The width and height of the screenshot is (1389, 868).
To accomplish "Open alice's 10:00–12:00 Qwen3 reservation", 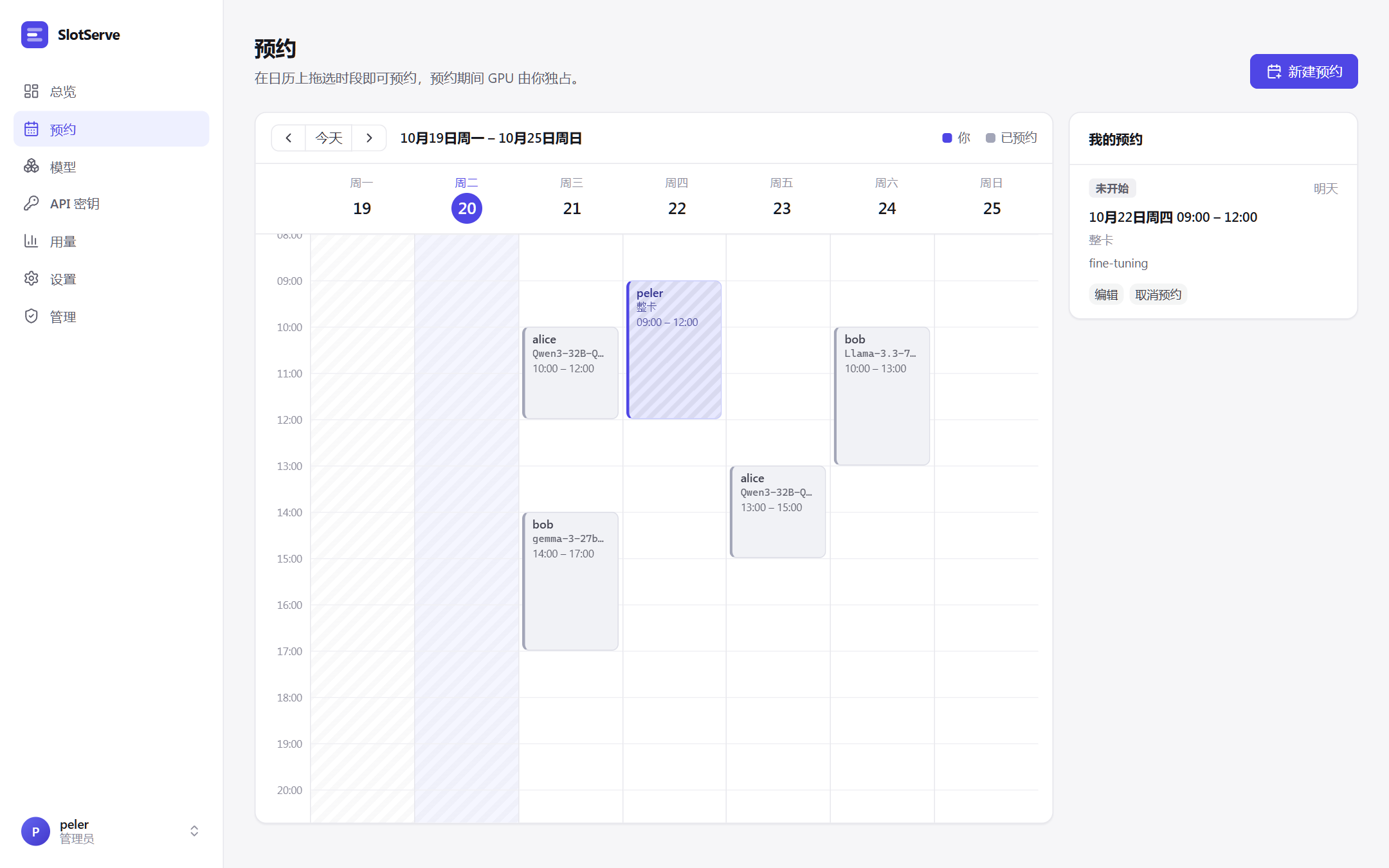I will pyautogui.click(x=570, y=373).
